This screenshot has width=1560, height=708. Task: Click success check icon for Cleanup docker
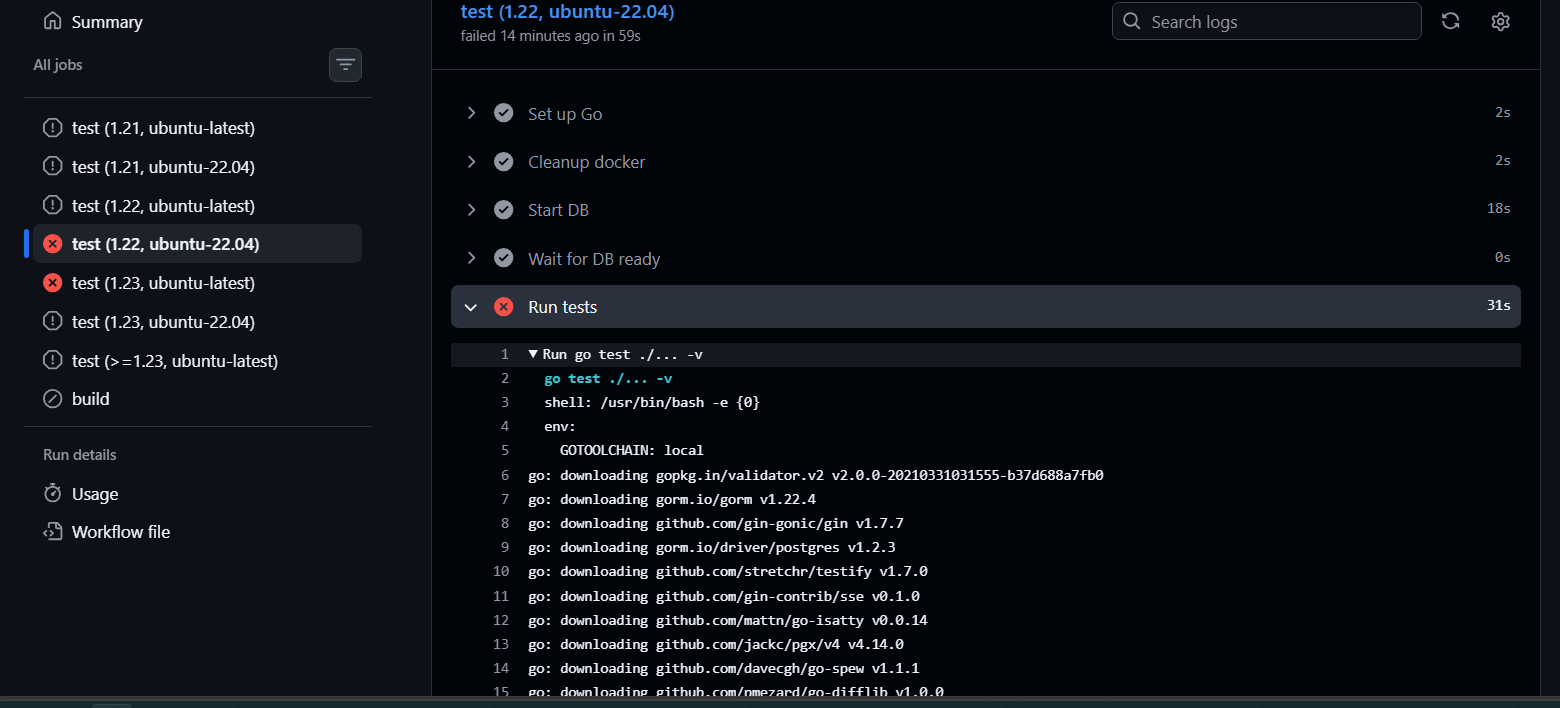(x=504, y=162)
